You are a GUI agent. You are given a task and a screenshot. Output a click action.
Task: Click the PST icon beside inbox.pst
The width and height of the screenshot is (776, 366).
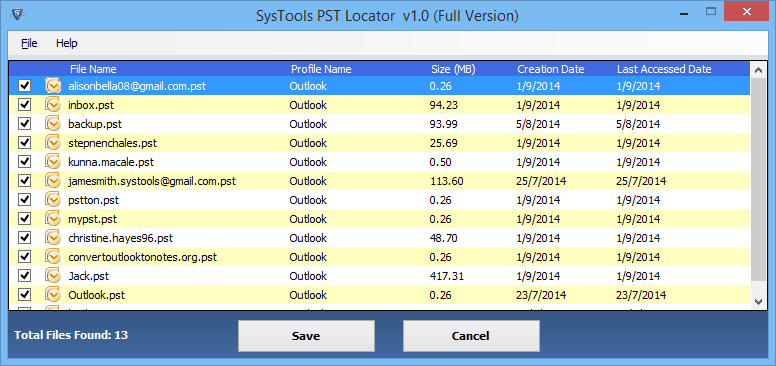click(53, 105)
